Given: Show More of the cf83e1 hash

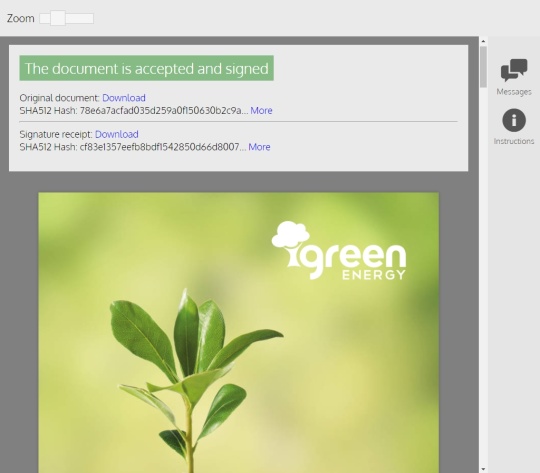Looking at the screenshot, I should click(259, 147).
